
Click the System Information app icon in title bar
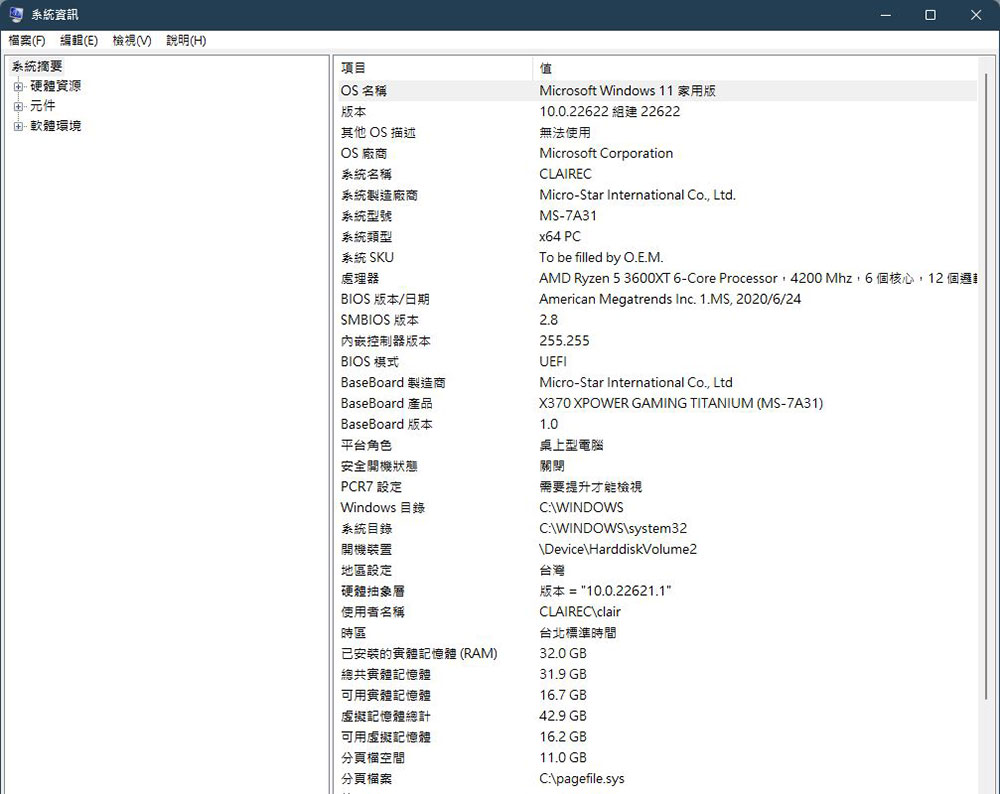(16, 15)
